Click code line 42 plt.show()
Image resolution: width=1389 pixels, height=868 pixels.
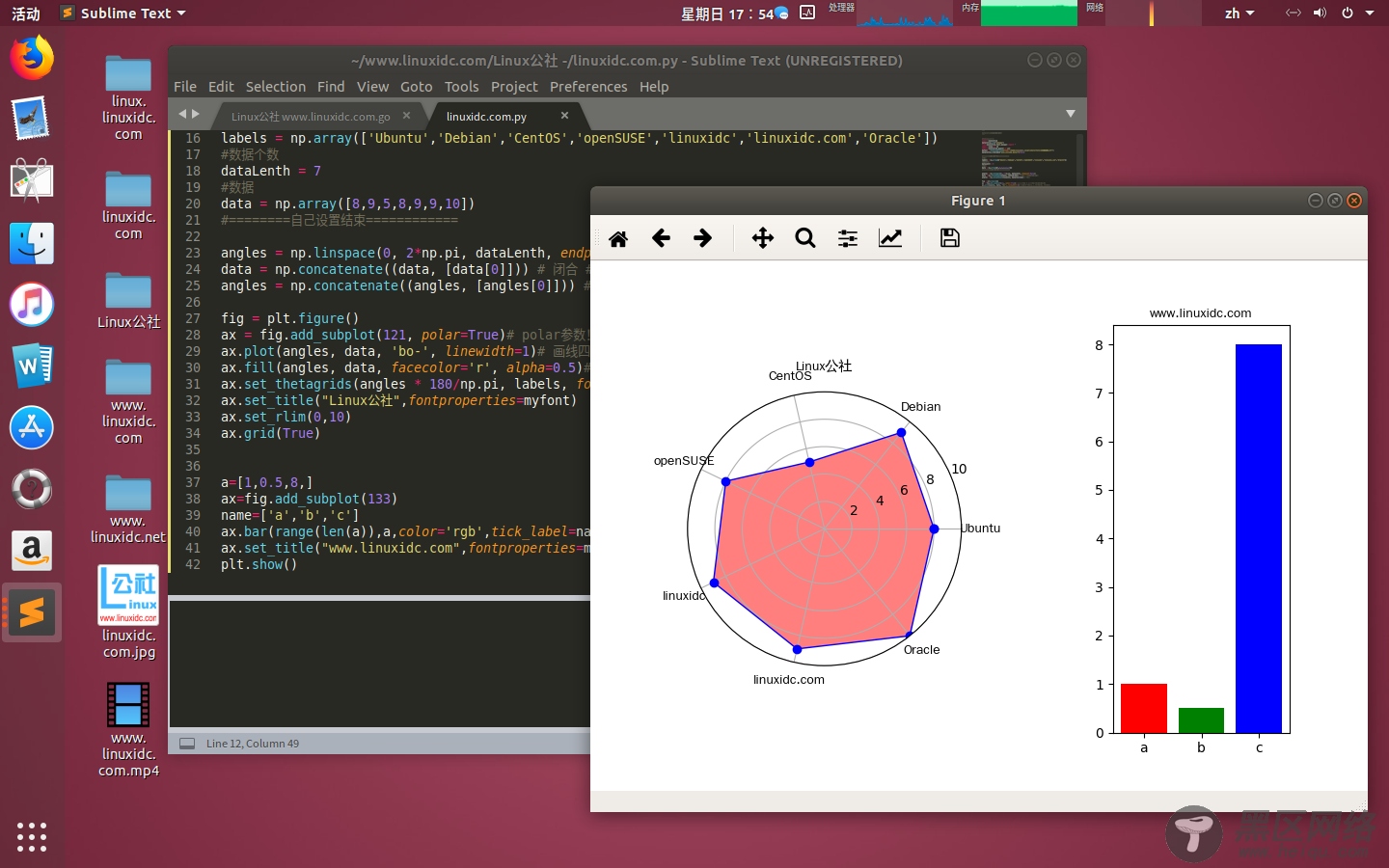[x=259, y=564]
